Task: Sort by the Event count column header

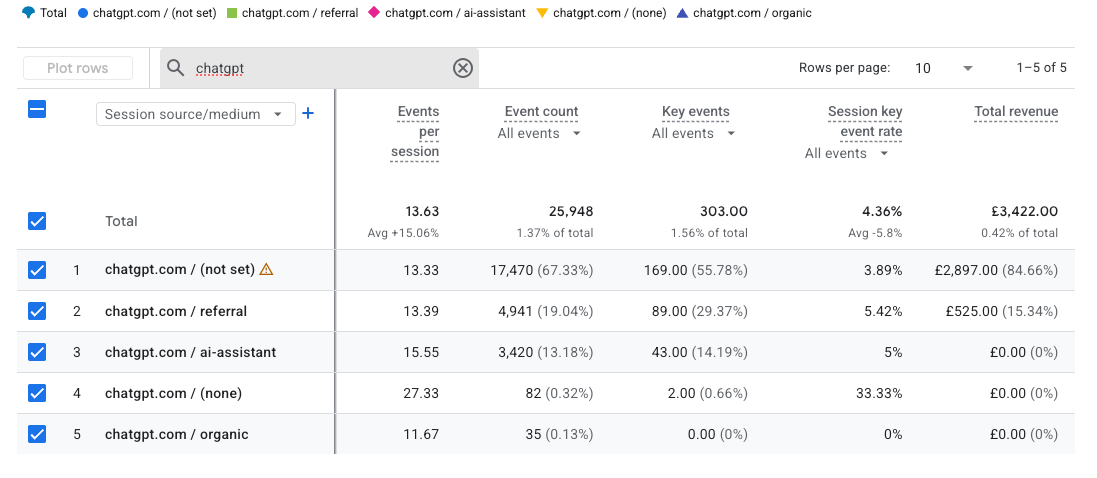Action: (542, 111)
